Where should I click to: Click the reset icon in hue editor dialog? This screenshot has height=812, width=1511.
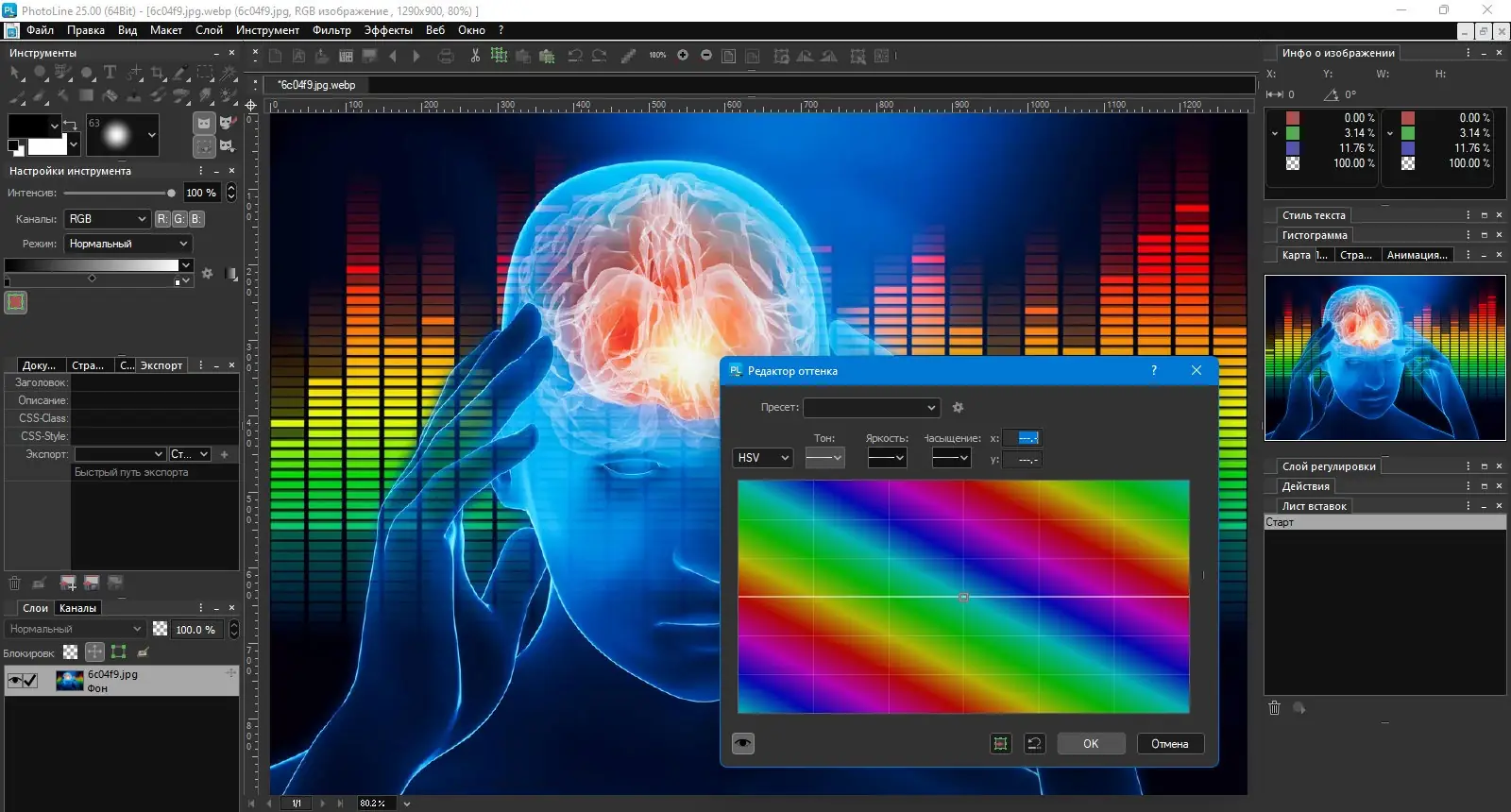click(x=1034, y=744)
